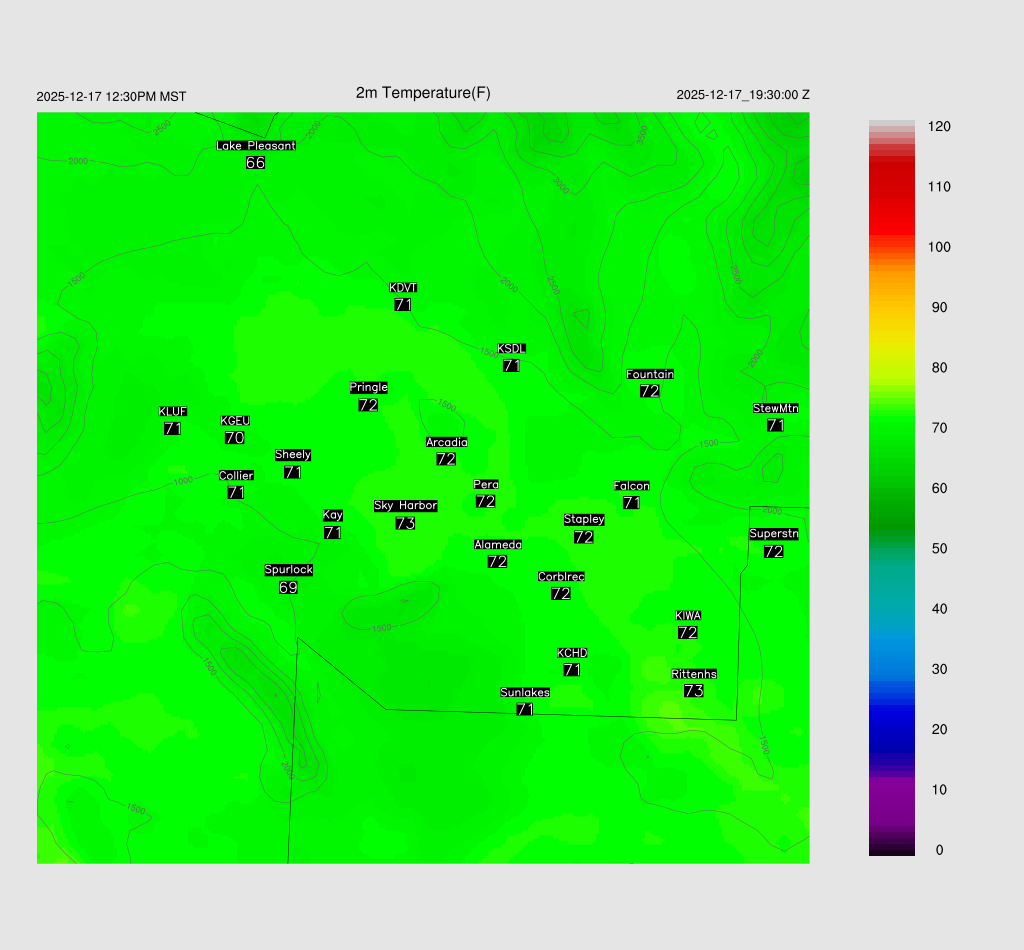The image size is (1024, 950).
Task: Click the Fountain station label
Action: pos(650,374)
